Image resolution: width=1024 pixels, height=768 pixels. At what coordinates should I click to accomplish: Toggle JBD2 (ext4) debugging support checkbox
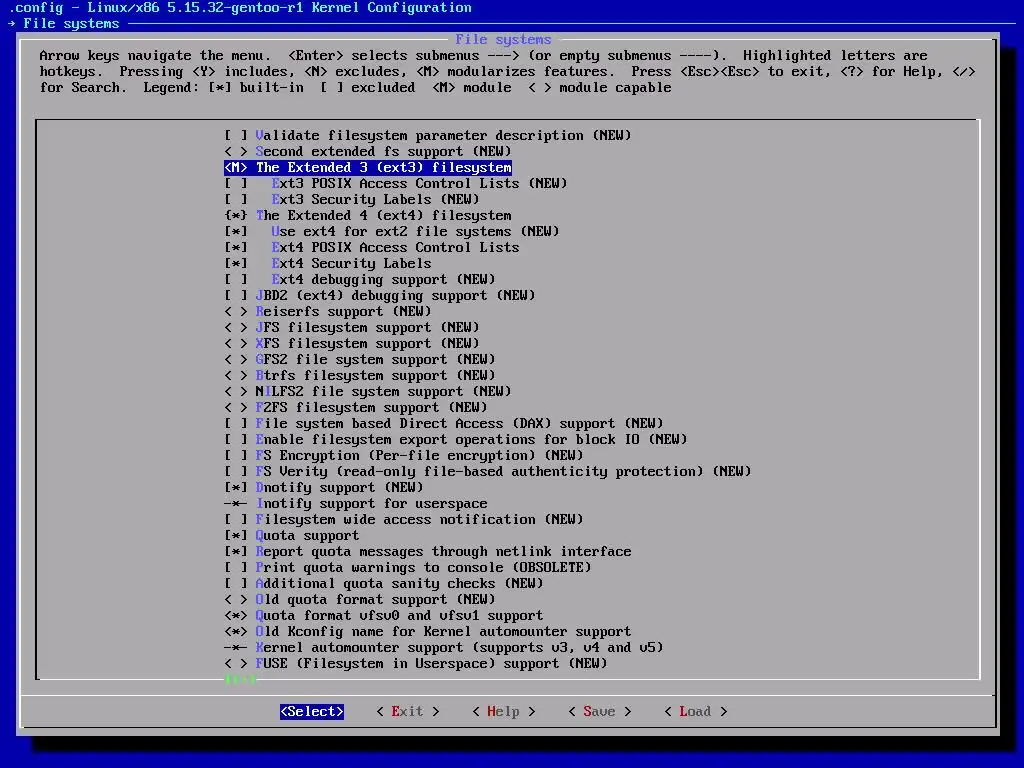(236, 295)
